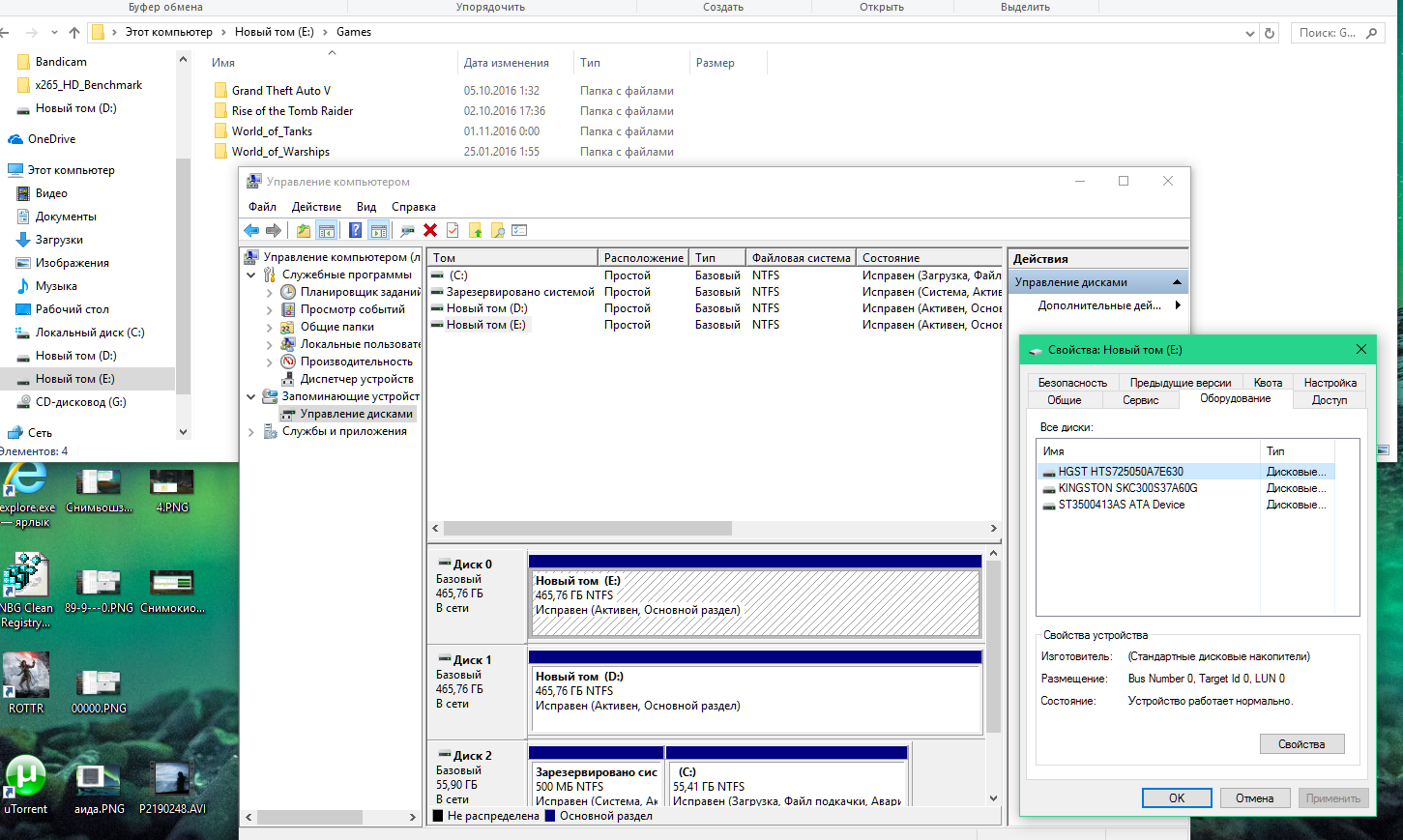
Task: Expand the Службы и приложения tree node
Action: 251,432
